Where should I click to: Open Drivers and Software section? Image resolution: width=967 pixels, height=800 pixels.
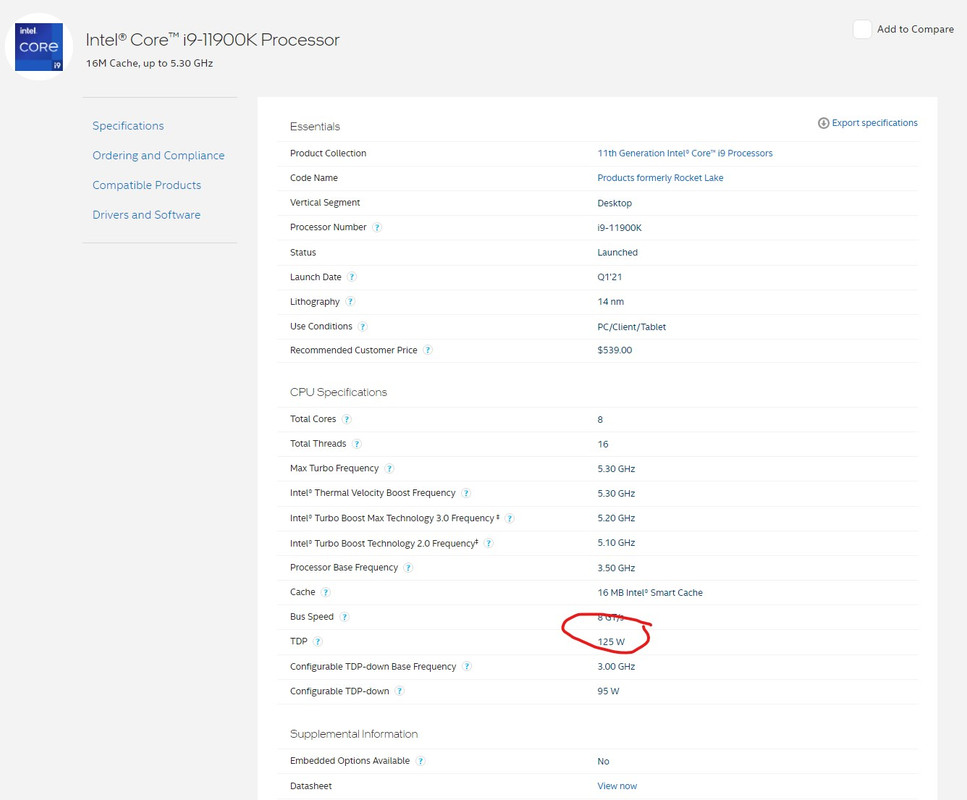click(x=146, y=215)
